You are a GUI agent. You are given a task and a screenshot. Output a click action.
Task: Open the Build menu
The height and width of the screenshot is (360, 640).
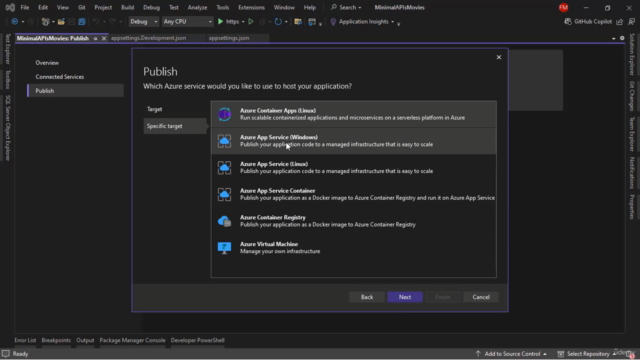[127, 7]
